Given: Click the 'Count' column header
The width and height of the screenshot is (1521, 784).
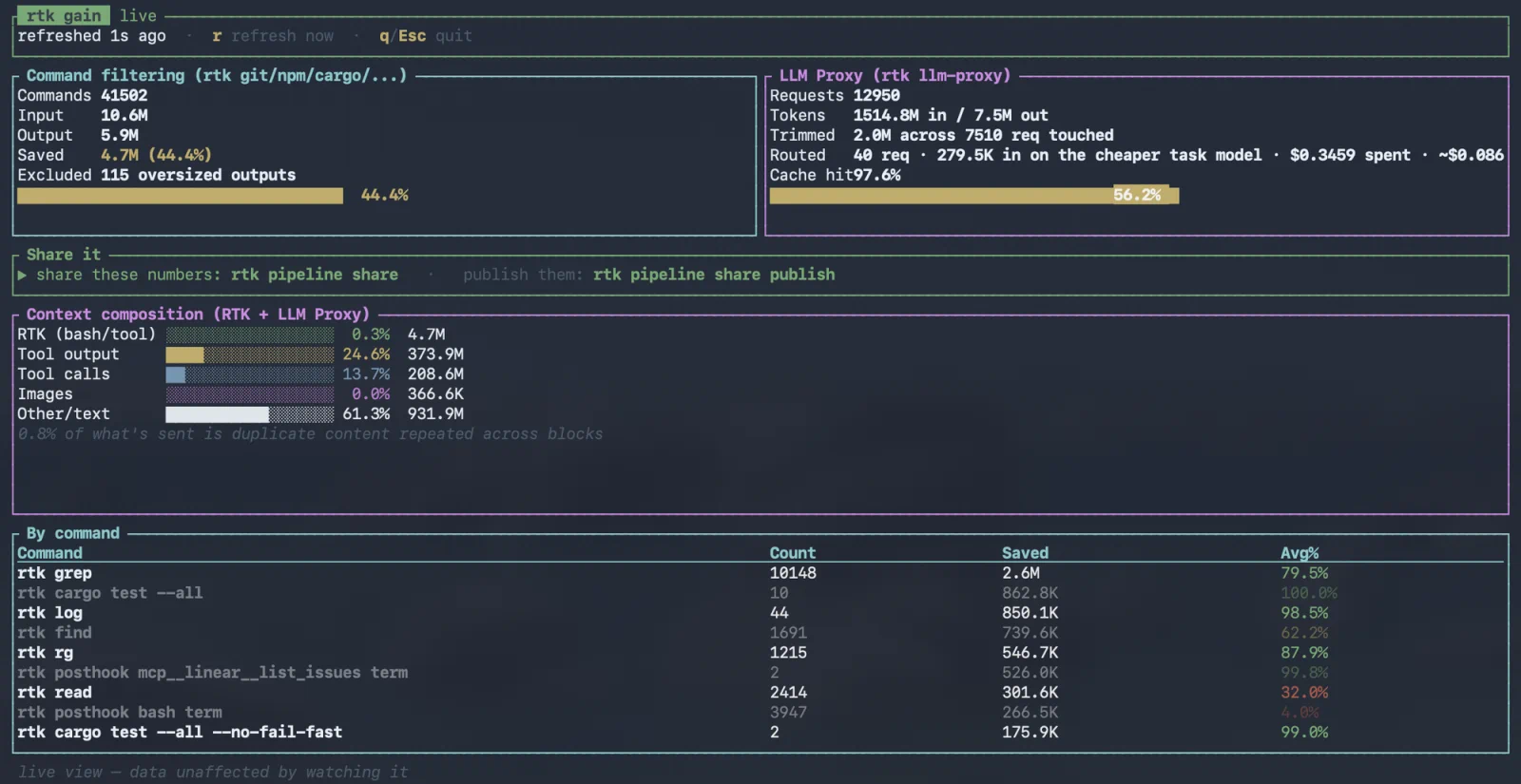Looking at the screenshot, I should tap(793, 553).
